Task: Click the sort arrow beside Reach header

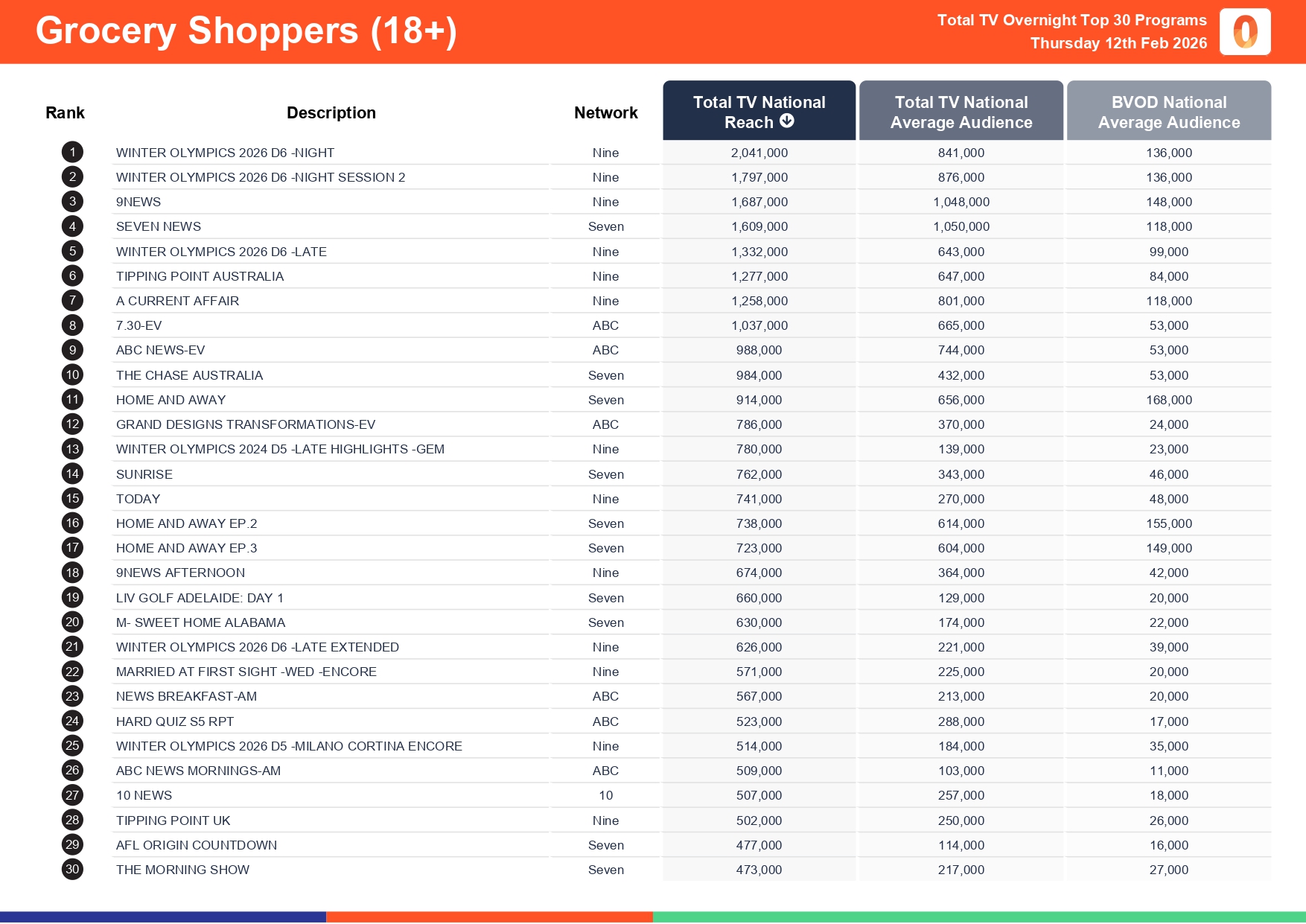Action: (x=787, y=121)
